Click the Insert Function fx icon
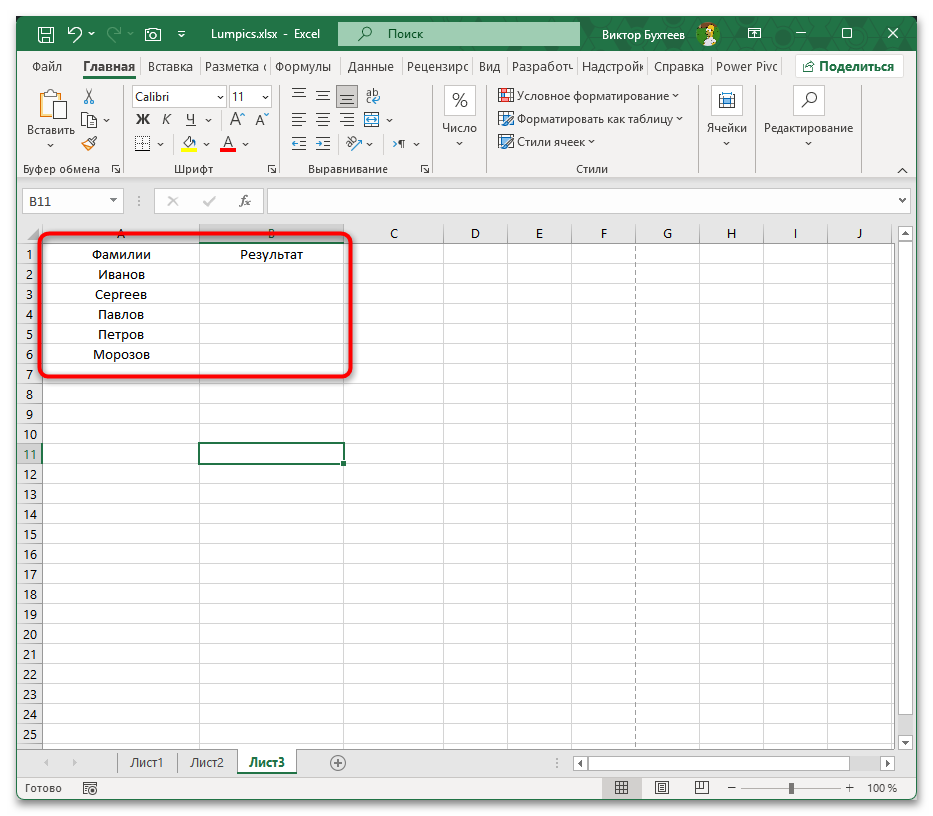The width and height of the screenshot is (933, 816). 244,201
